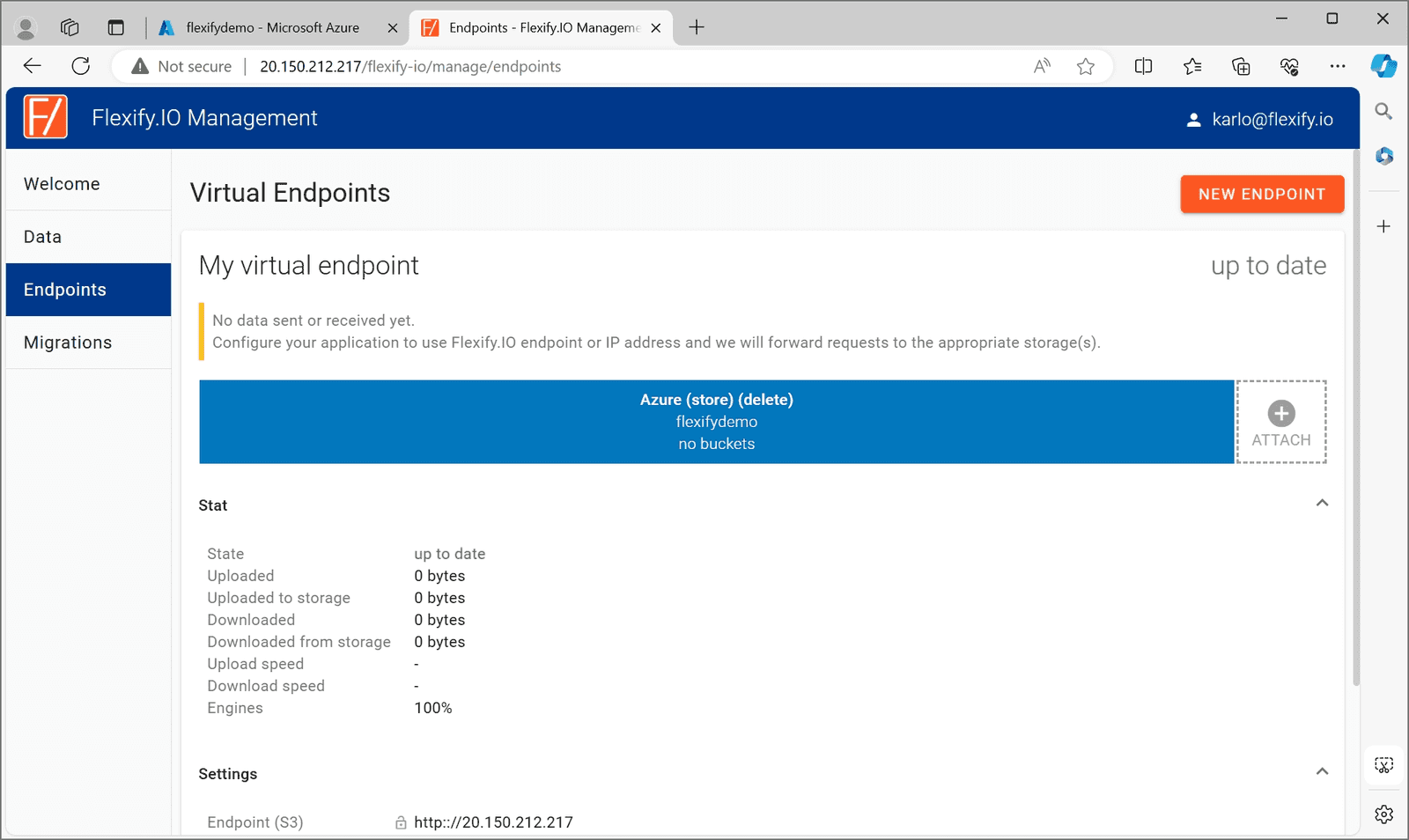1409x840 pixels.
Task: Collapse the Settings section
Action: tap(1322, 770)
